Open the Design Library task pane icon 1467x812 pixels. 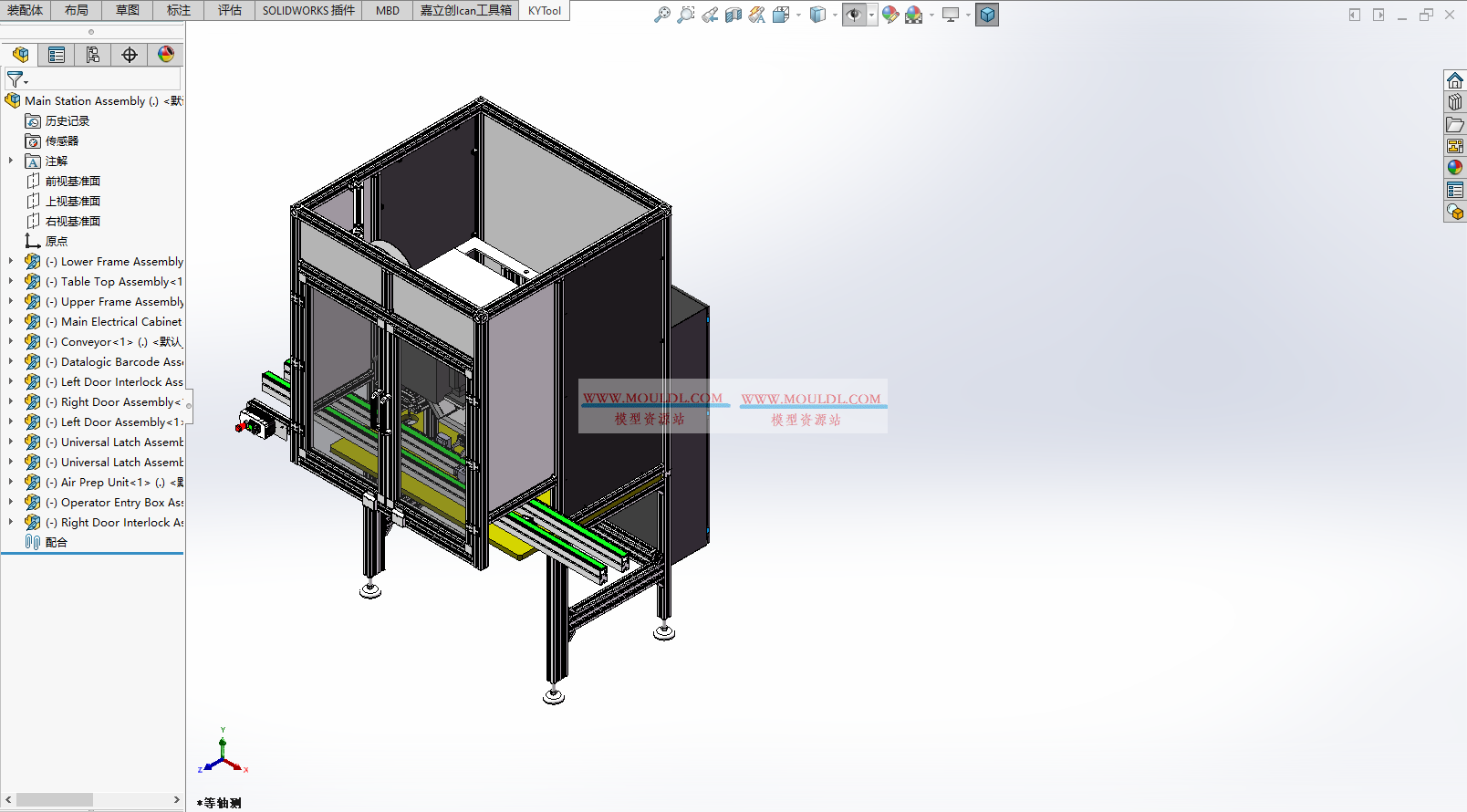1455,102
